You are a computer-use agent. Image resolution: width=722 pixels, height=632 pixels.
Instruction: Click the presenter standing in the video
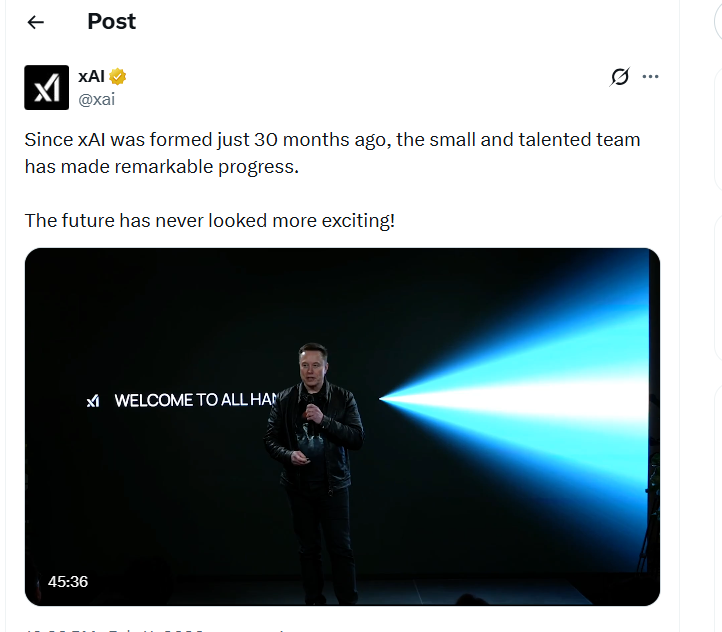[x=313, y=460]
